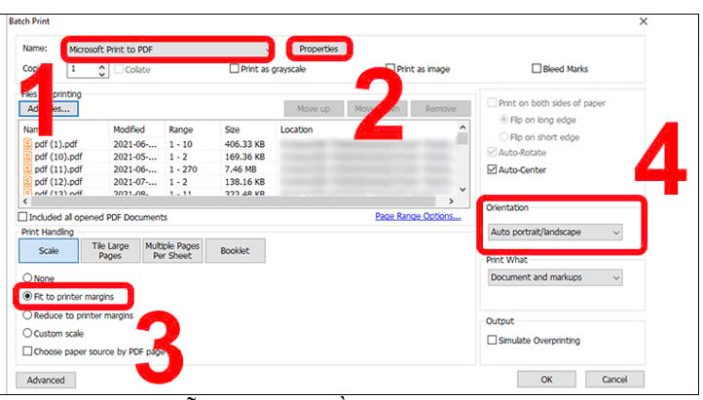This screenshot has width=703, height=400.
Task: Select Custom scale radio button
Action: click(27, 333)
